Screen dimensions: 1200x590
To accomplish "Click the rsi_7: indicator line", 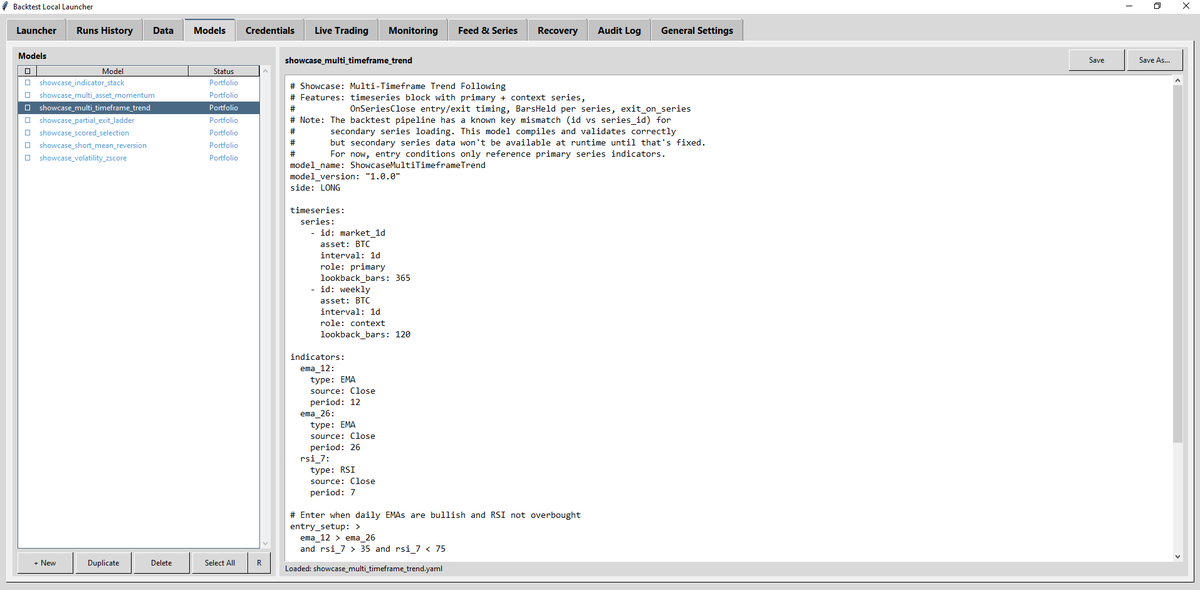I will click(317, 458).
